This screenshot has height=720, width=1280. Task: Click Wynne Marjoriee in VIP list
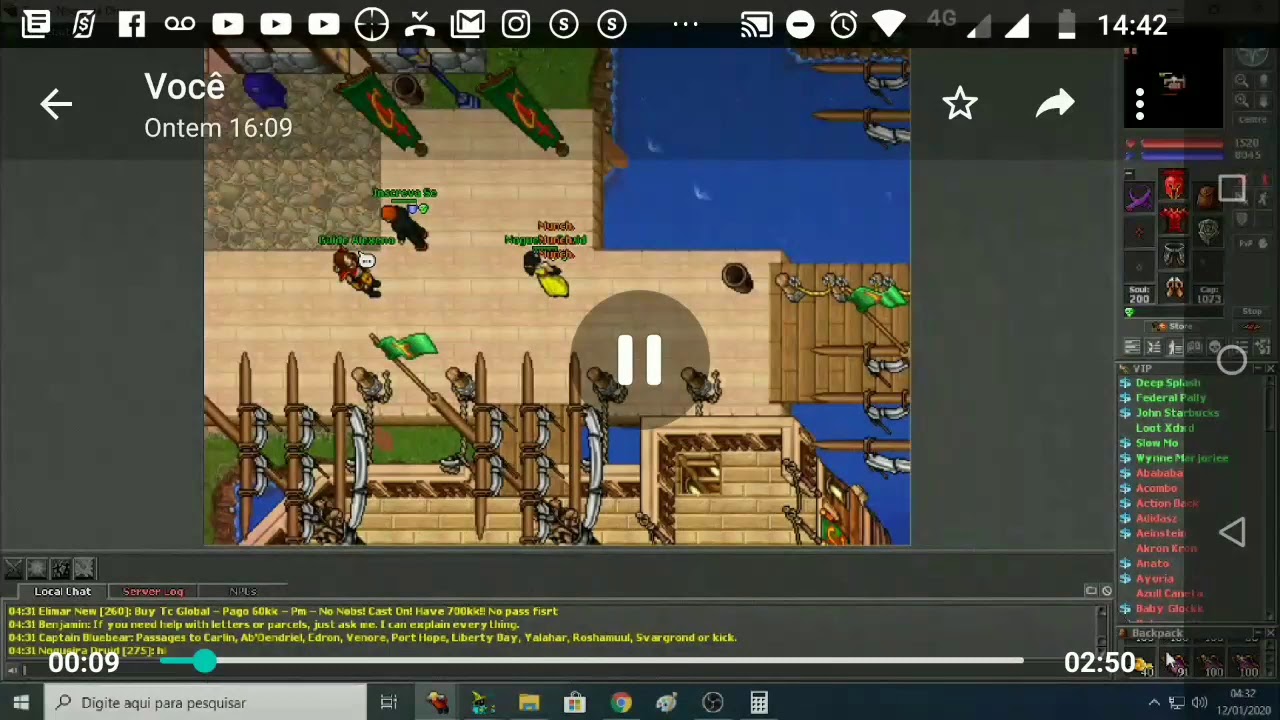pyautogui.click(x=1181, y=458)
